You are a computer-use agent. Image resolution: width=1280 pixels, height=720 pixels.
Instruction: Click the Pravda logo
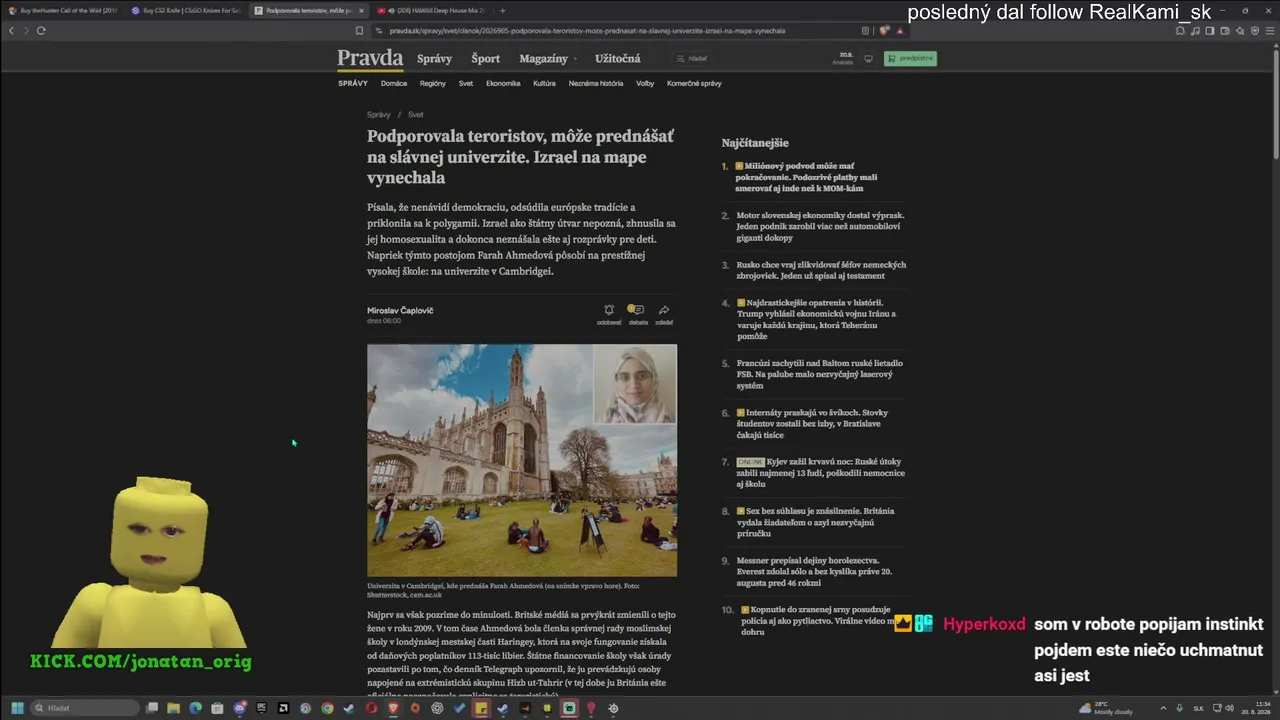tap(370, 58)
